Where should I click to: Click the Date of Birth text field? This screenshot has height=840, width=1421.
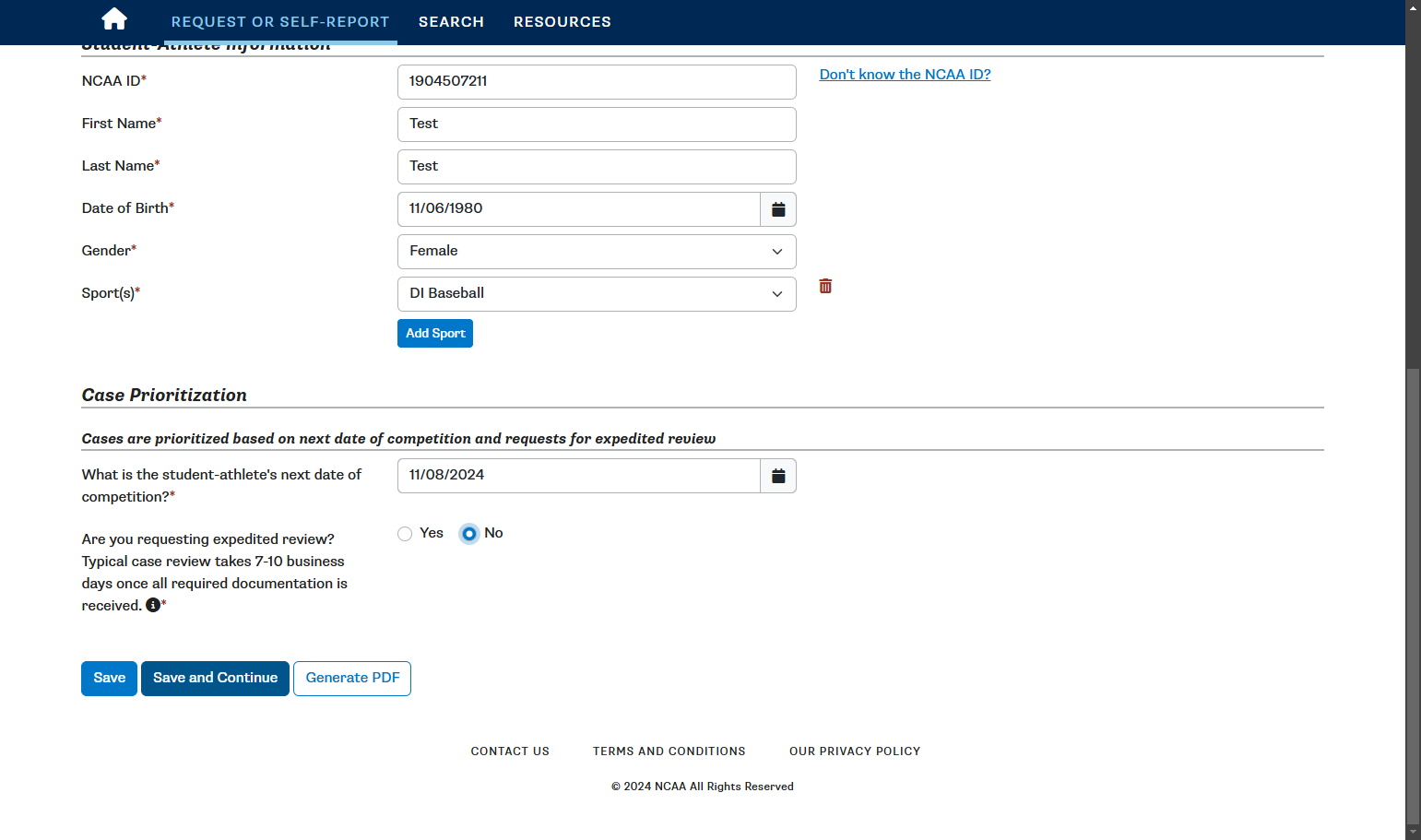(x=579, y=209)
